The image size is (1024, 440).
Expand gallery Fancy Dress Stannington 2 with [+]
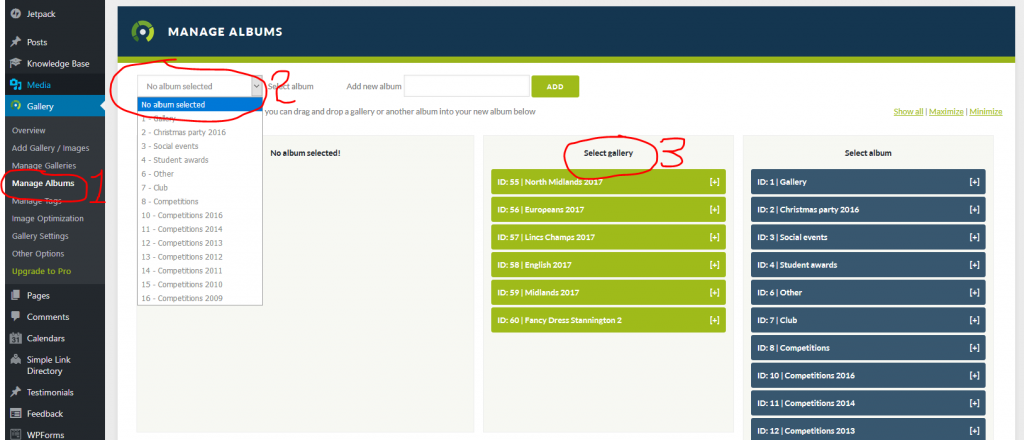[714, 320]
